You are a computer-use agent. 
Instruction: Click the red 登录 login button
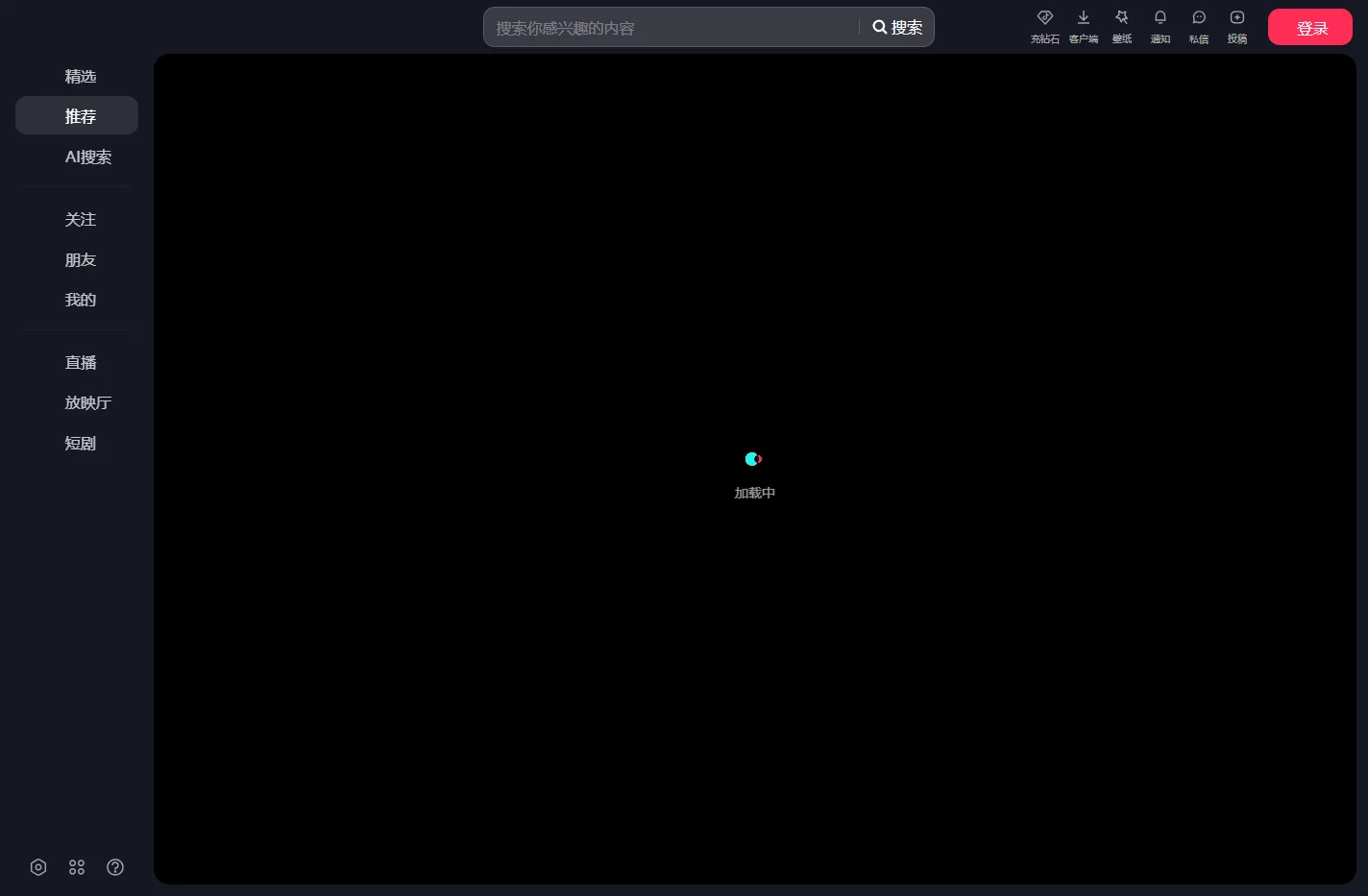pyautogui.click(x=1310, y=27)
